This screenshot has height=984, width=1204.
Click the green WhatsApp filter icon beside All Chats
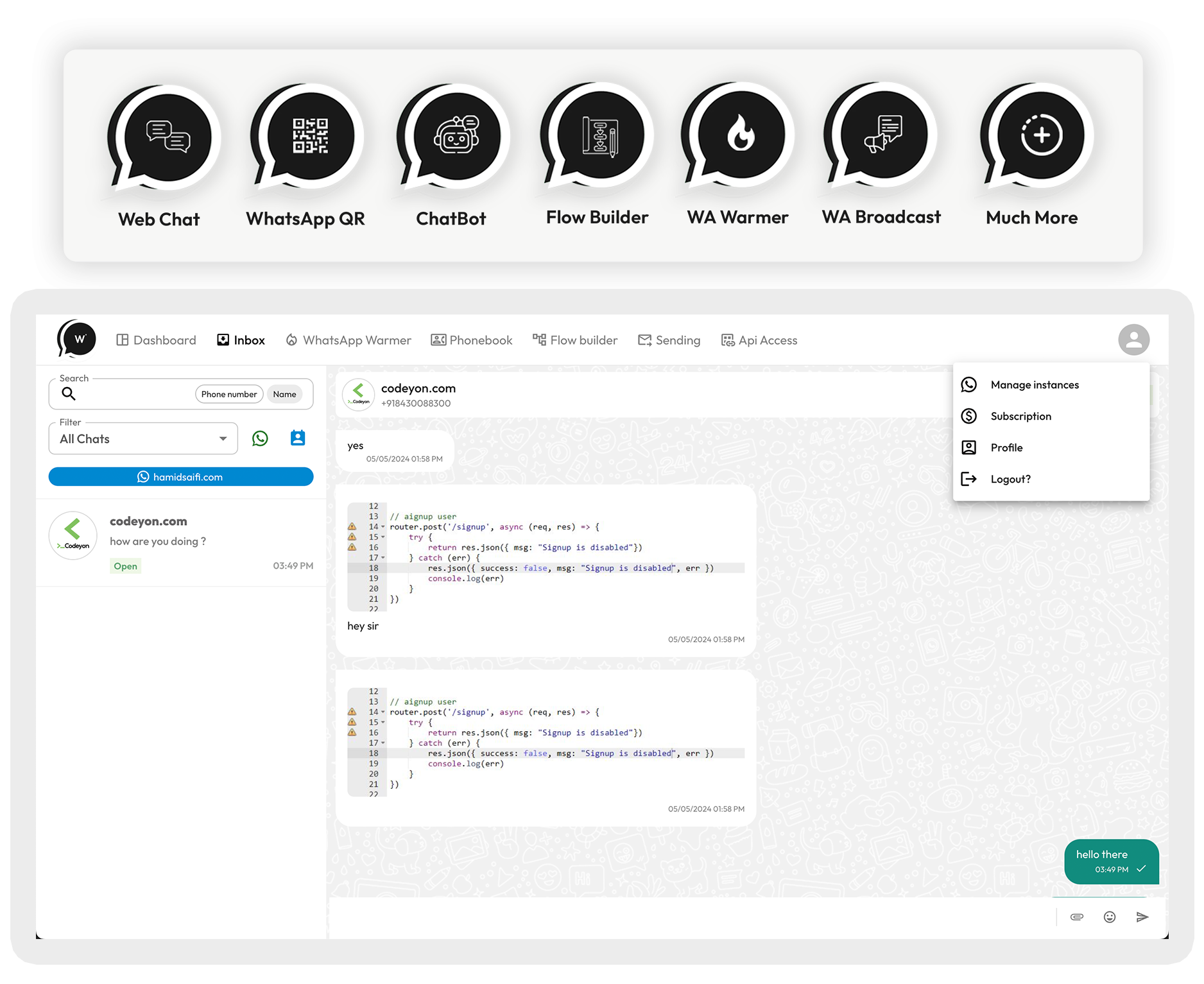click(x=260, y=438)
